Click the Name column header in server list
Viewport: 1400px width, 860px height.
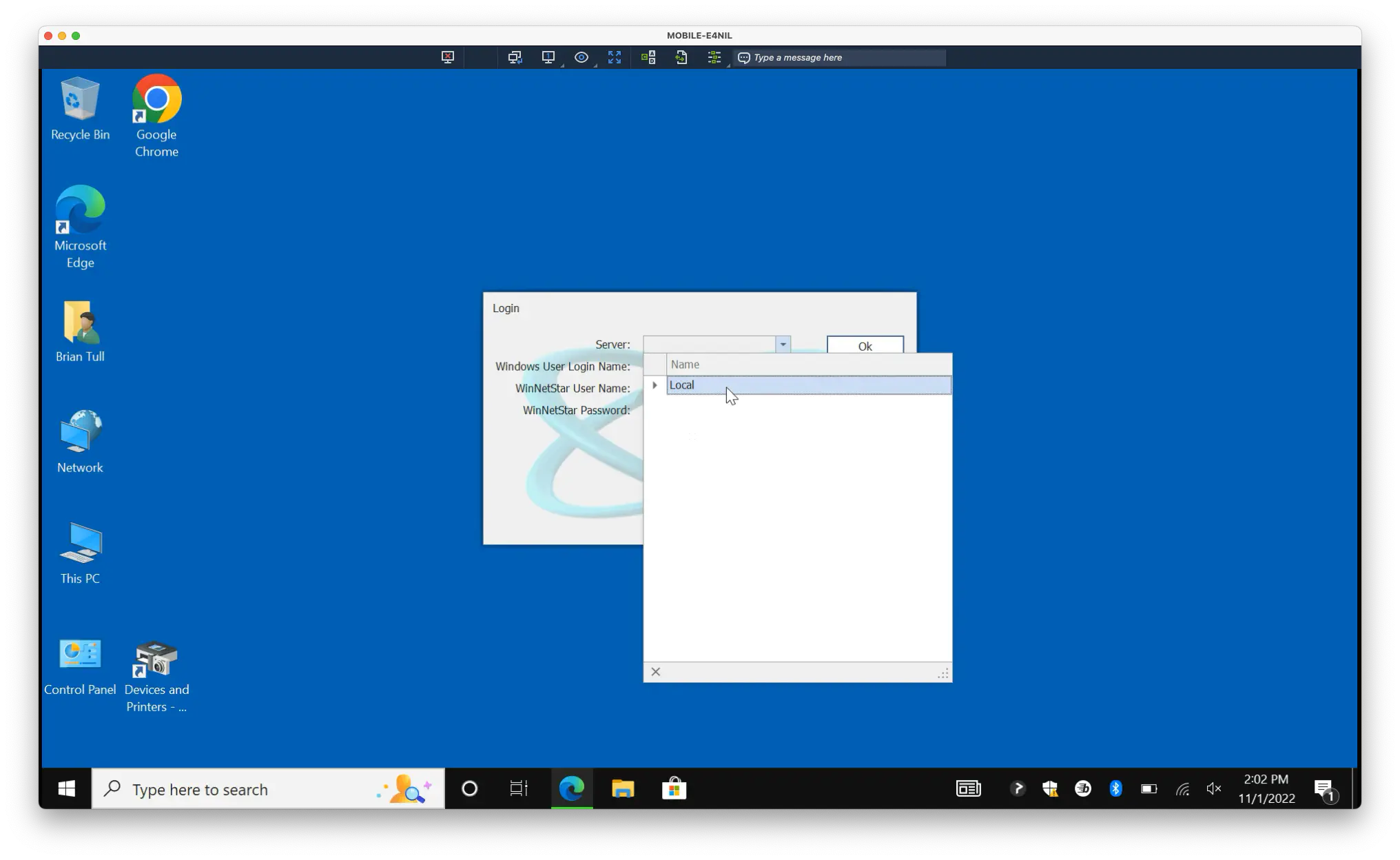click(809, 365)
